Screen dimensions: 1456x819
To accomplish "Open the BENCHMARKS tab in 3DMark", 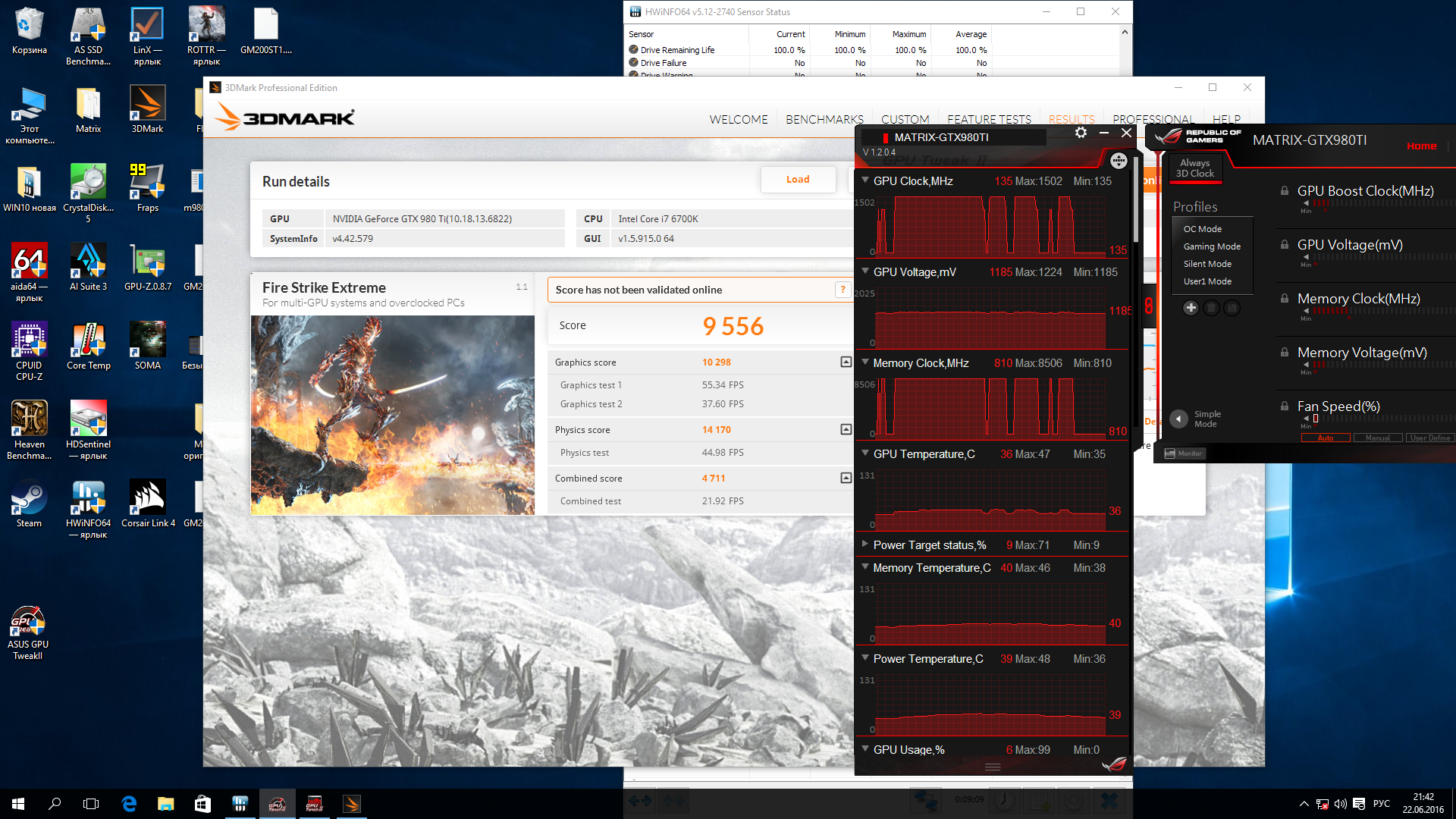I will (824, 119).
